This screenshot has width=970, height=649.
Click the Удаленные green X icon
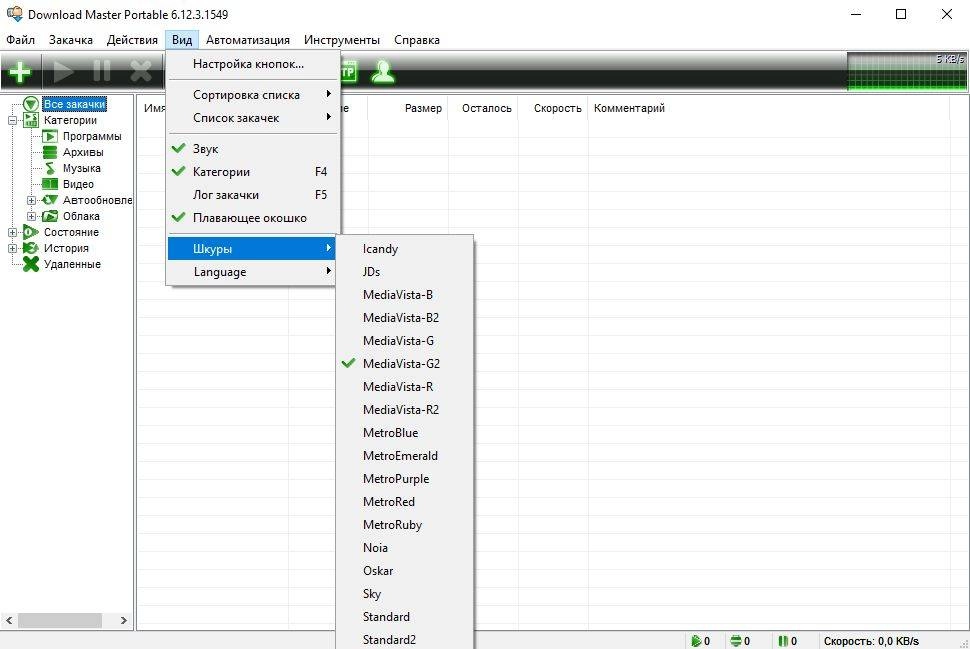click(30, 264)
